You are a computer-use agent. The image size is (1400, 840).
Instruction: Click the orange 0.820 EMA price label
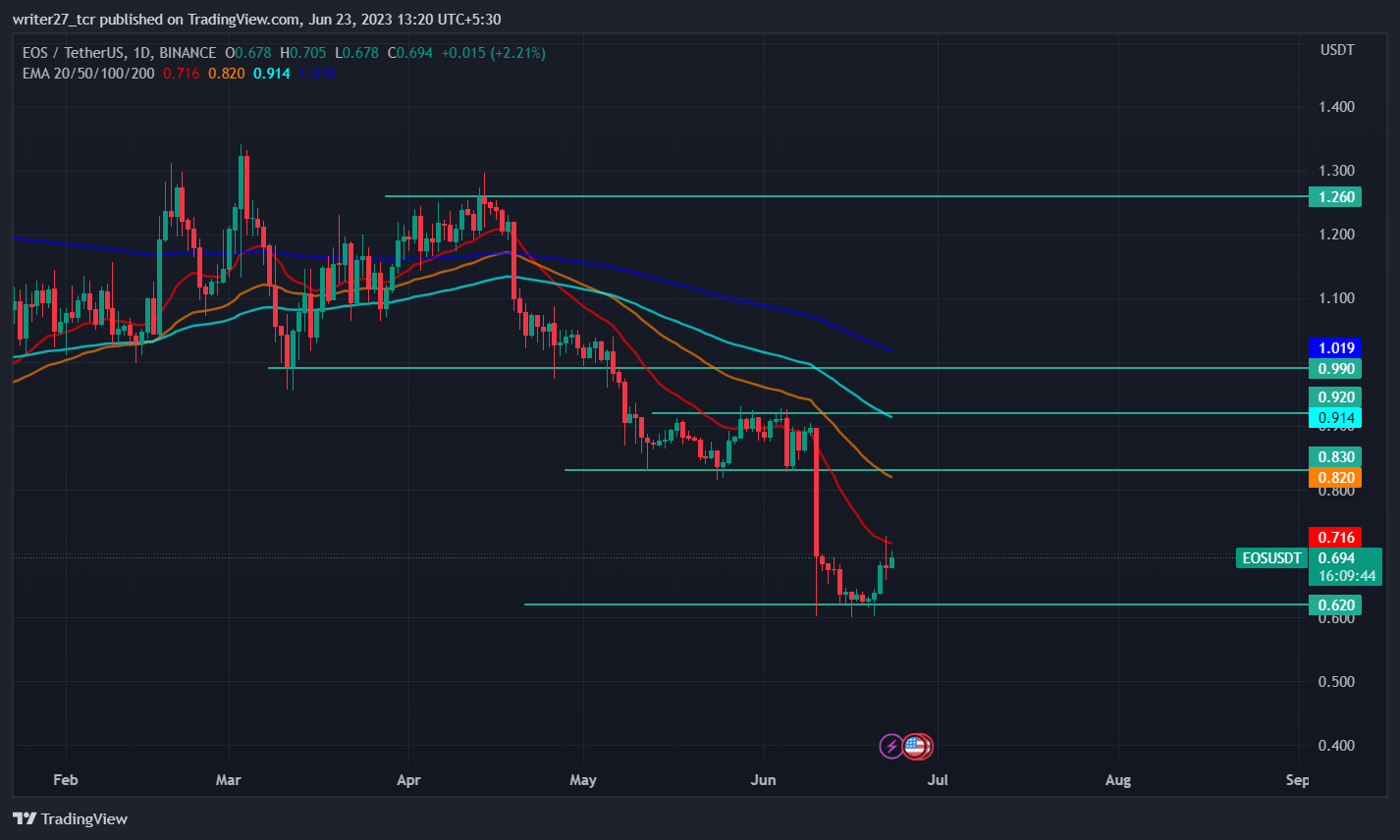1335,478
